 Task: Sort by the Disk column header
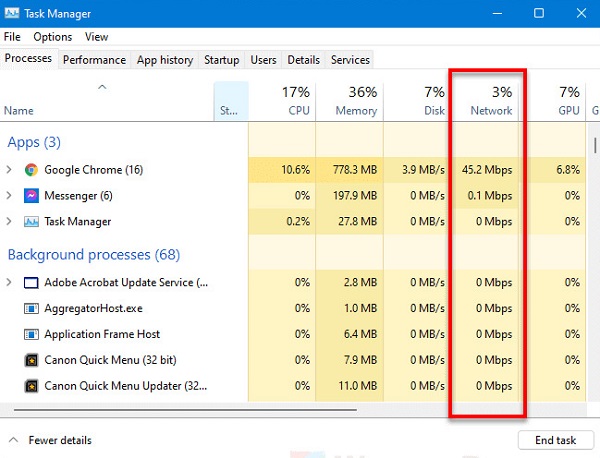(416, 101)
